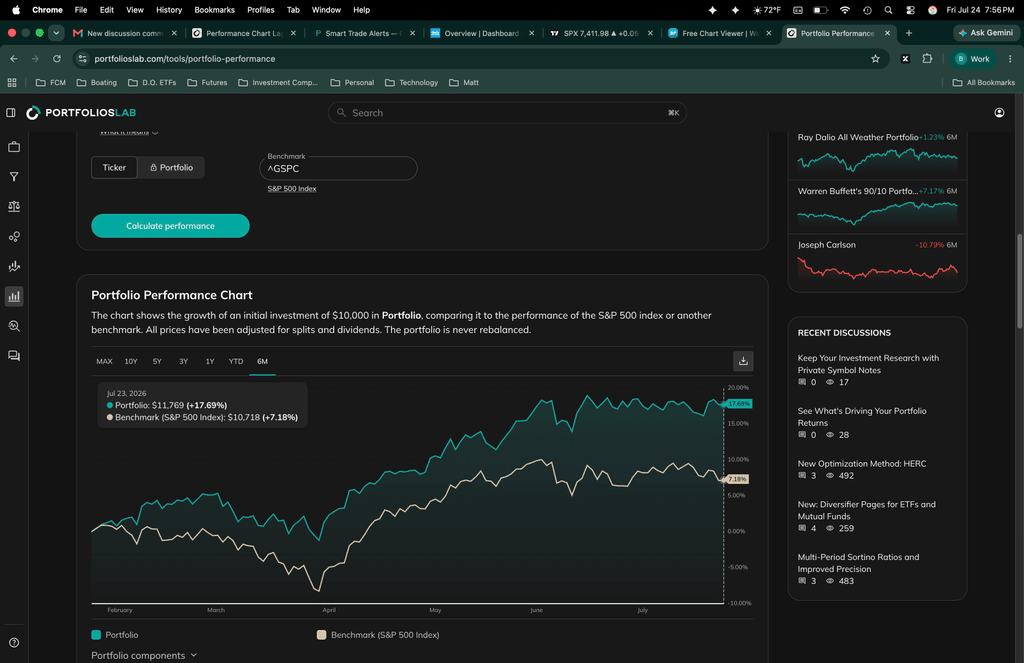Open the FCM bookmarks folder
The image size is (1024, 663).
[x=50, y=82]
